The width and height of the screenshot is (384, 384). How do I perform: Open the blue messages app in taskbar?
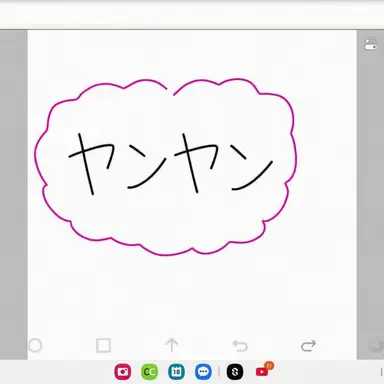[203, 372]
